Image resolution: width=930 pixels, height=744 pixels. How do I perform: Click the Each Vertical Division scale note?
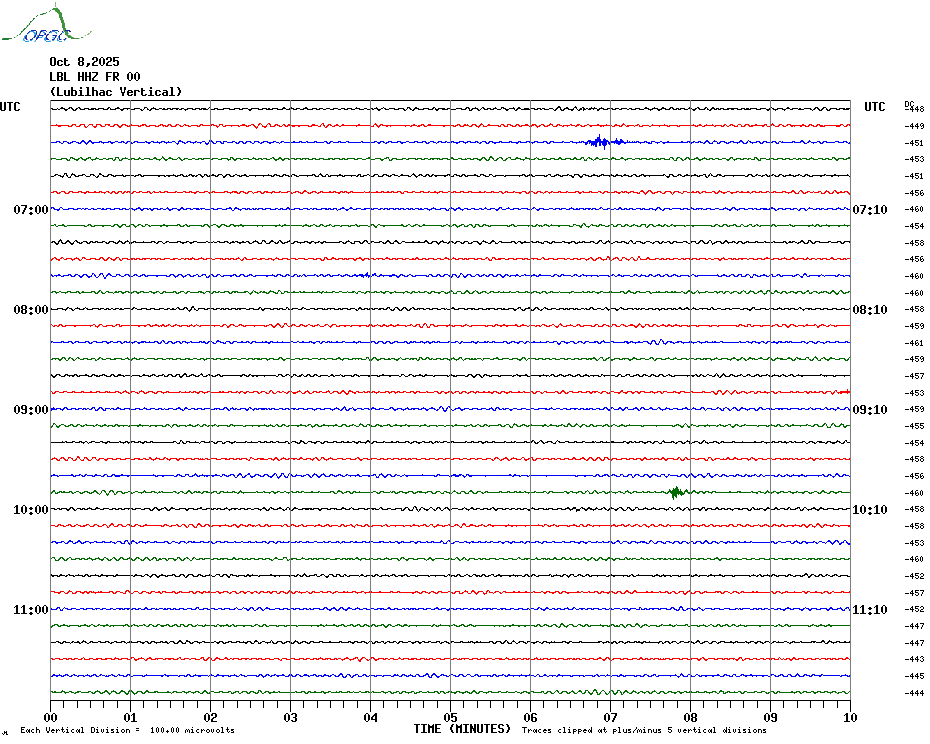[x=127, y=730]
